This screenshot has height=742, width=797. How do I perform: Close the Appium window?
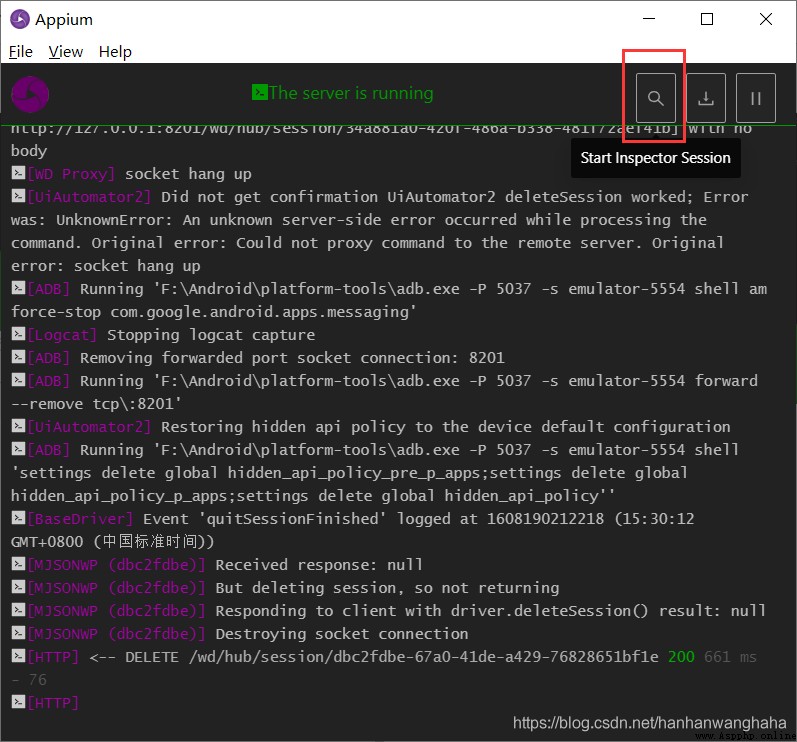(x=765, y=19)
